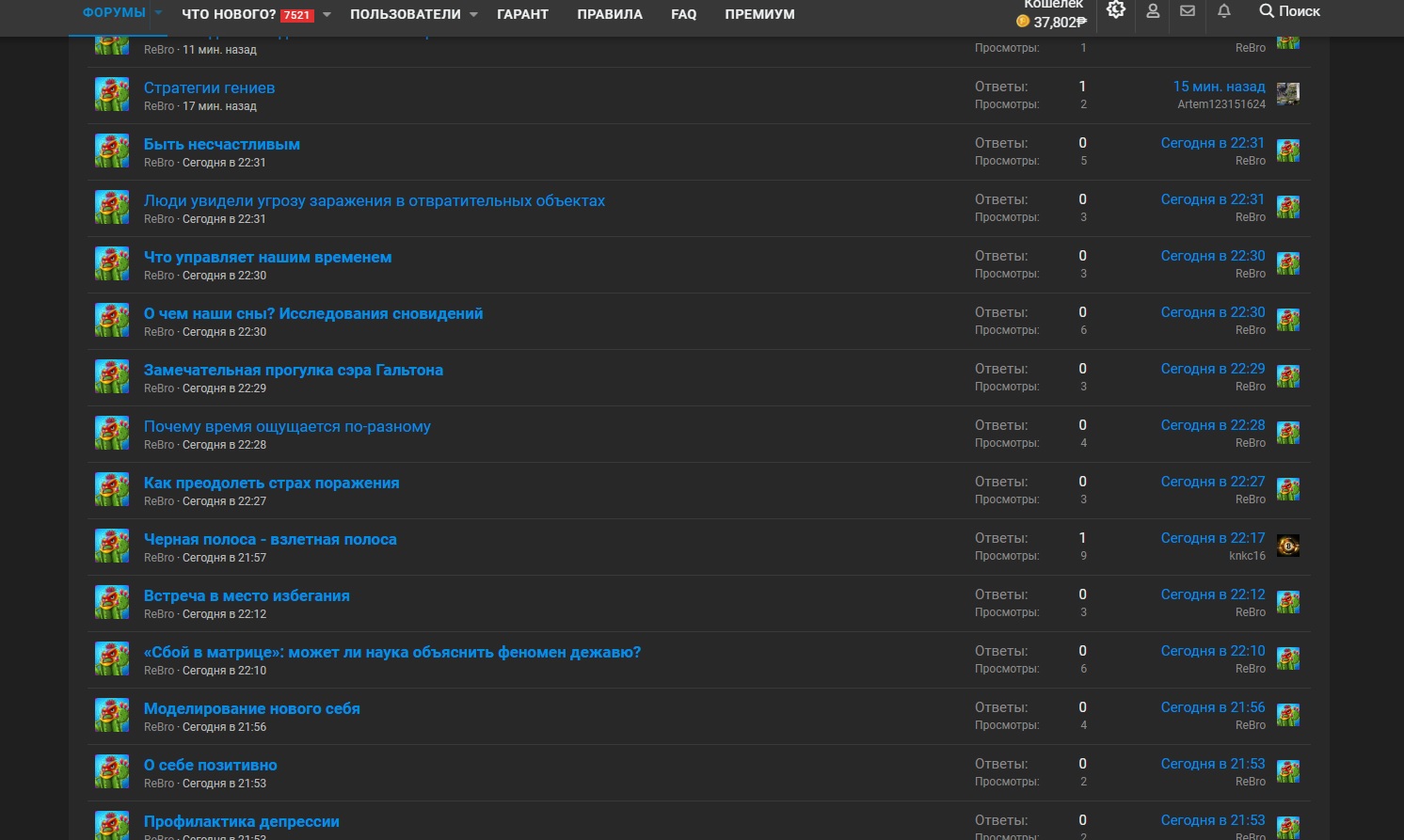Click the wallet coin balance 37,802₽
The height and width of the screenshot is (840, 1404).
coord(1051,22)
